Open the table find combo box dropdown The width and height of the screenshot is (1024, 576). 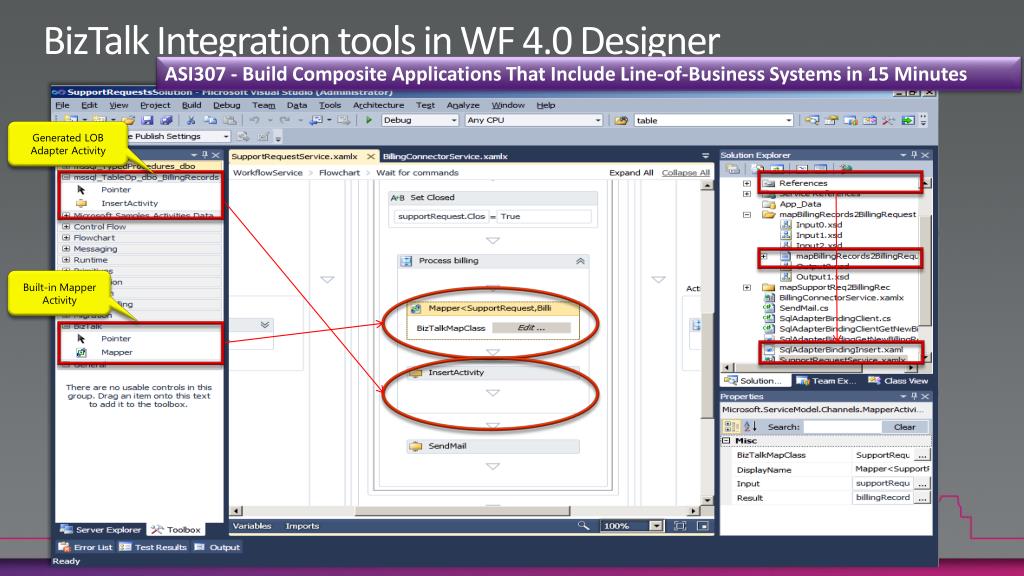[x=788, y=120]
